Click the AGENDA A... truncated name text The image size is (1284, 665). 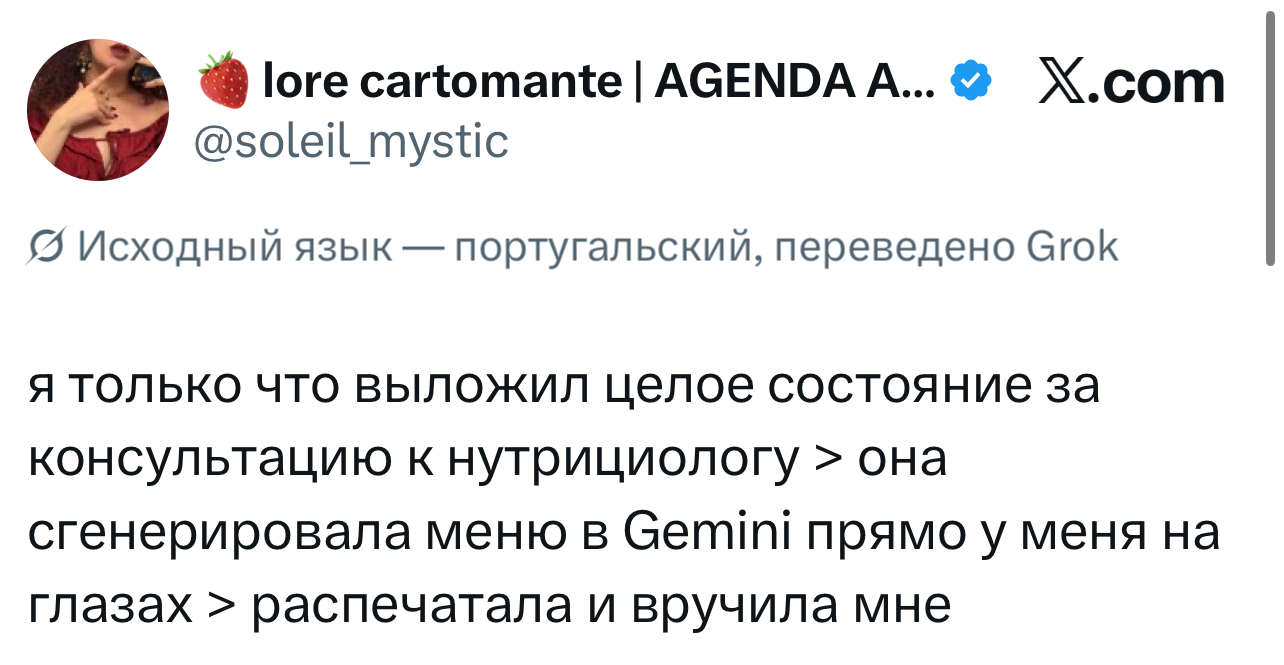click(795, 80)
